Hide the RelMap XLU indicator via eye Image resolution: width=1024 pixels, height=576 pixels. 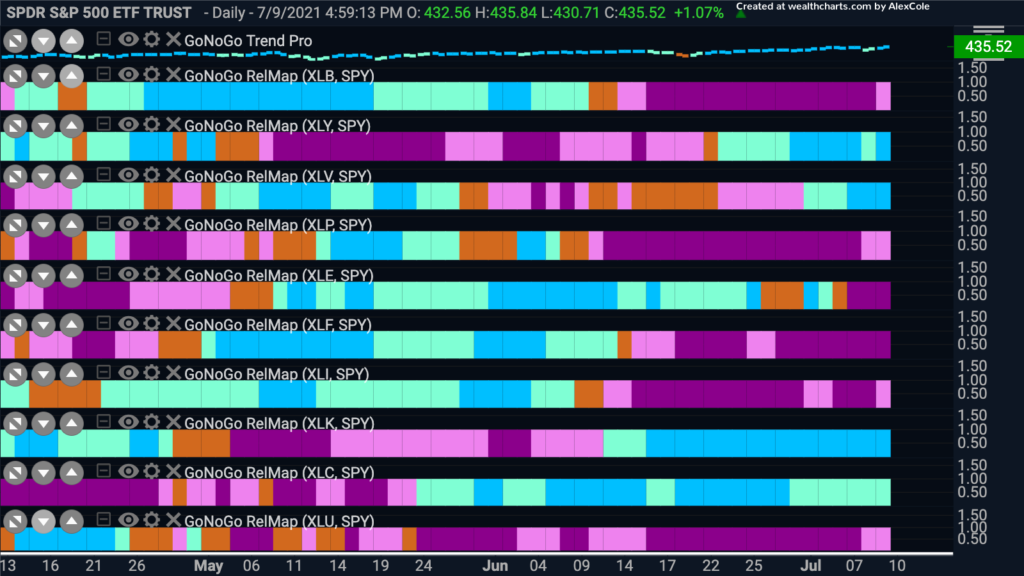[x=128, y=520]
